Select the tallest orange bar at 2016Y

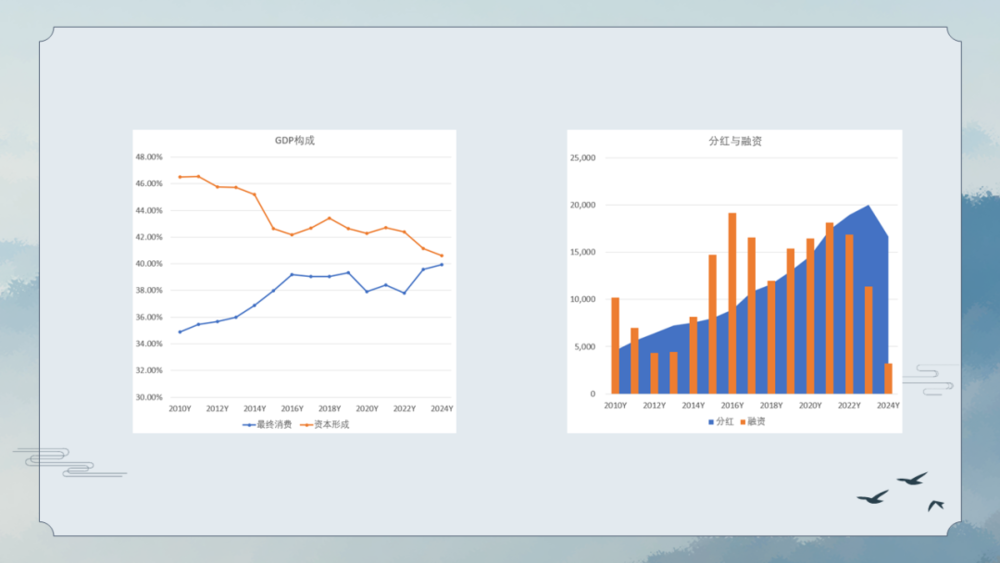(x=732, y=303)
